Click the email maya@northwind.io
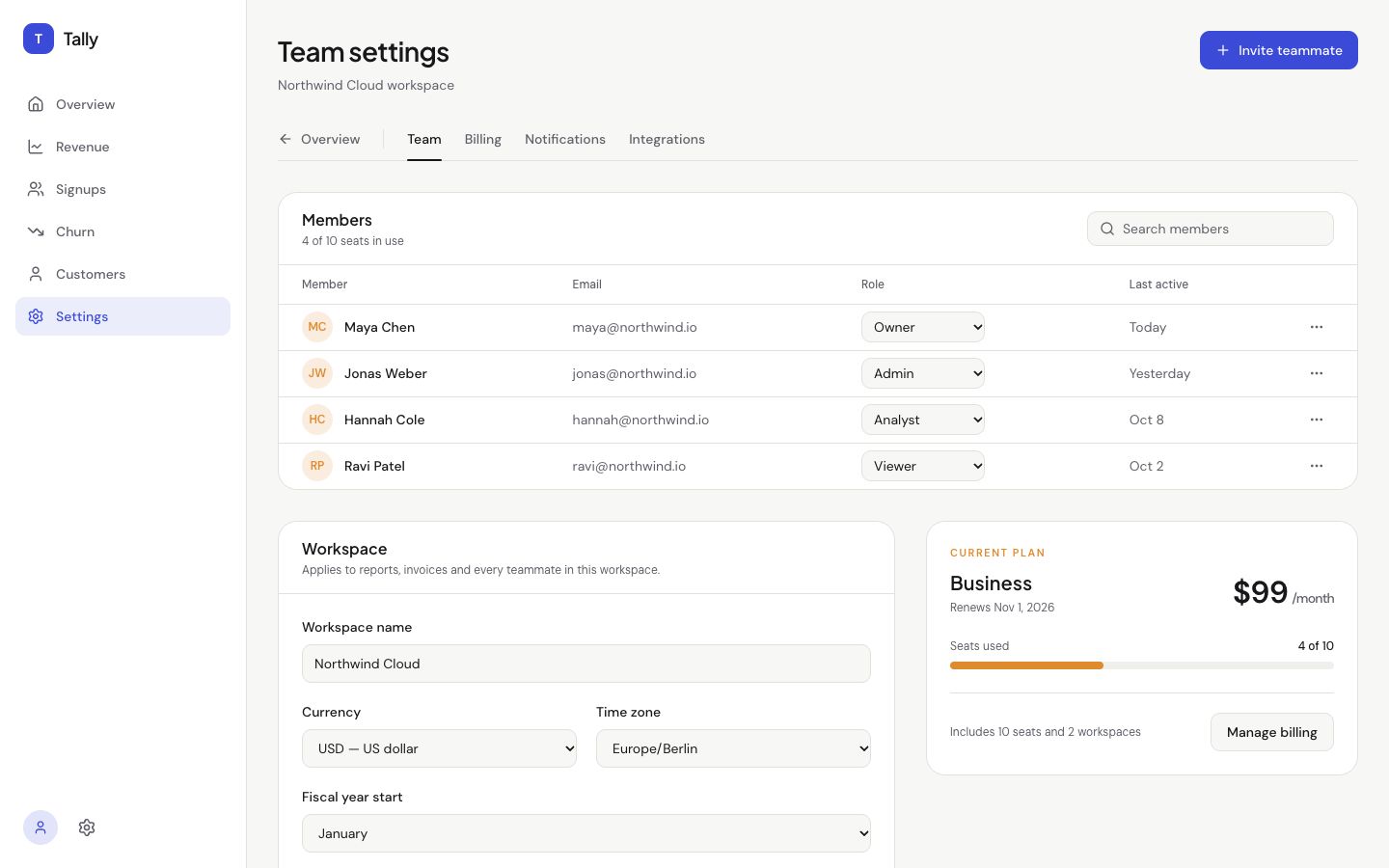This screenshot has width=1389, height=868. coord(635,327)
